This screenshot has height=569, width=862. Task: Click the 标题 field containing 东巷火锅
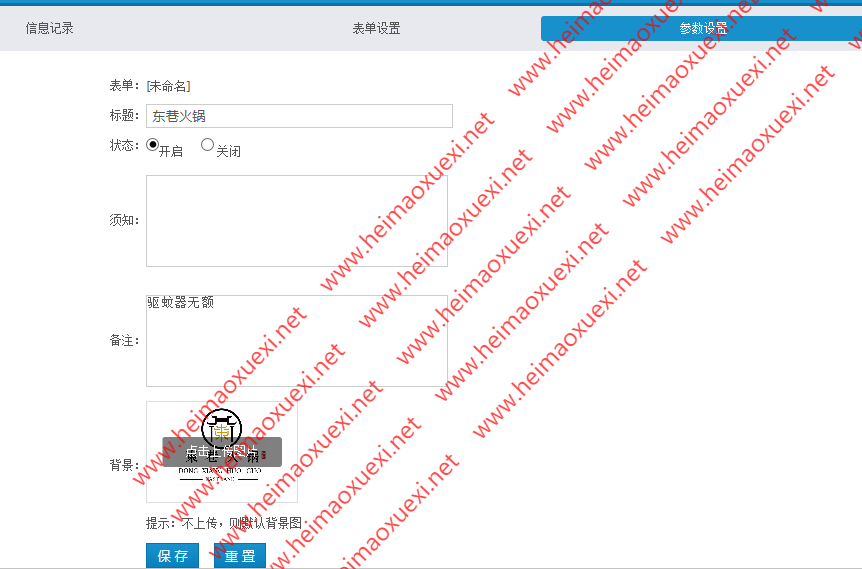point(299,116)
